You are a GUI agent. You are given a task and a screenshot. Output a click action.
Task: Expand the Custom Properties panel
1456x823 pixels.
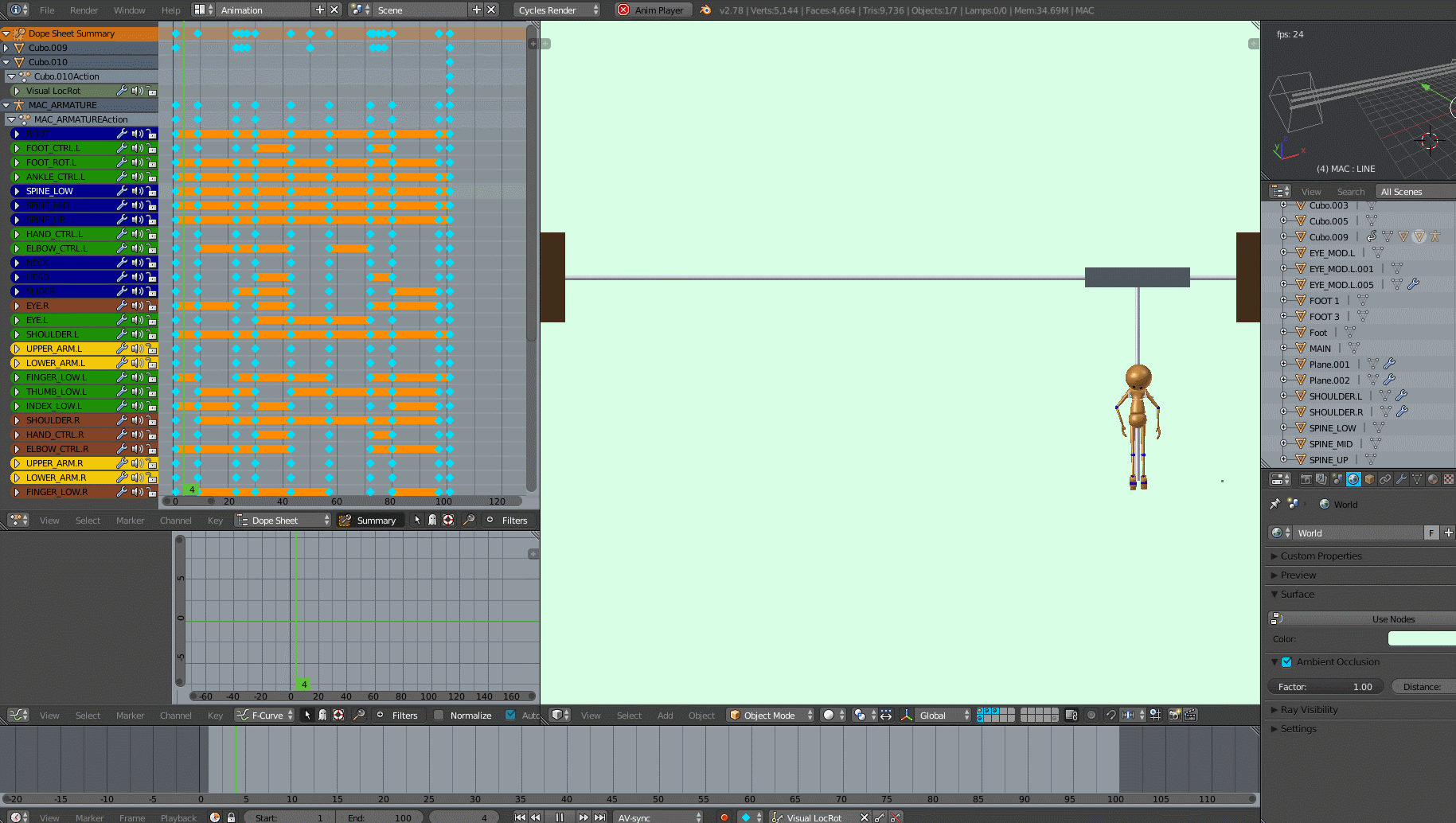click(x=1321, y=556)
